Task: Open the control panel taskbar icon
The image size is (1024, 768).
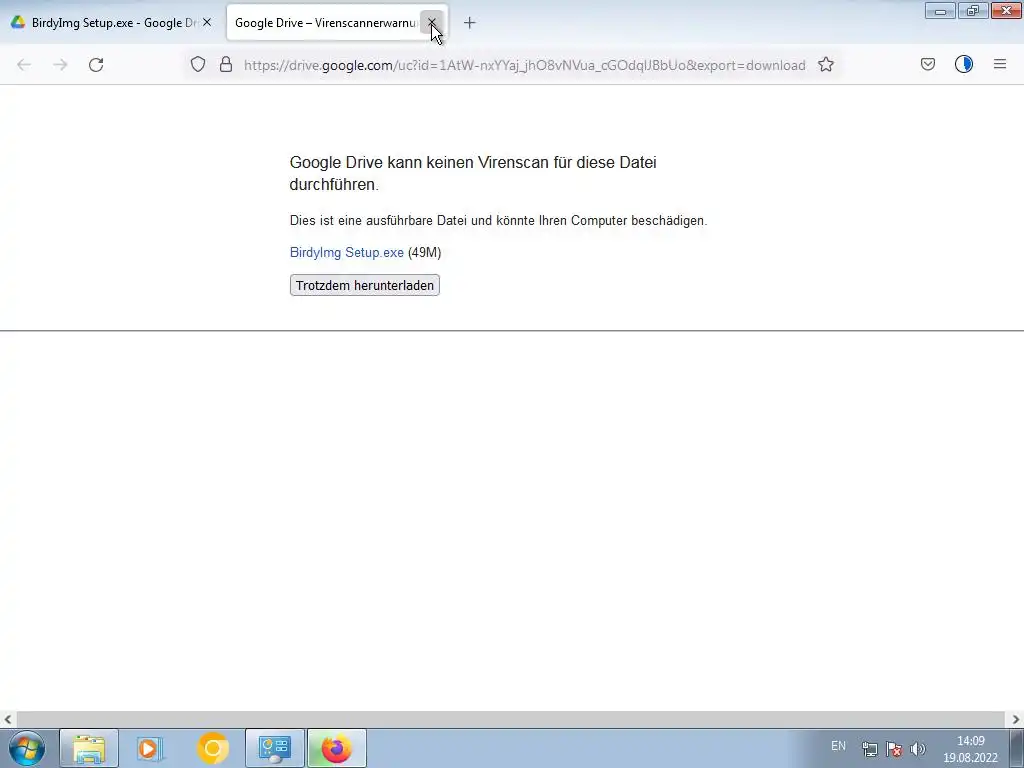Action: (x=274, y=748)
